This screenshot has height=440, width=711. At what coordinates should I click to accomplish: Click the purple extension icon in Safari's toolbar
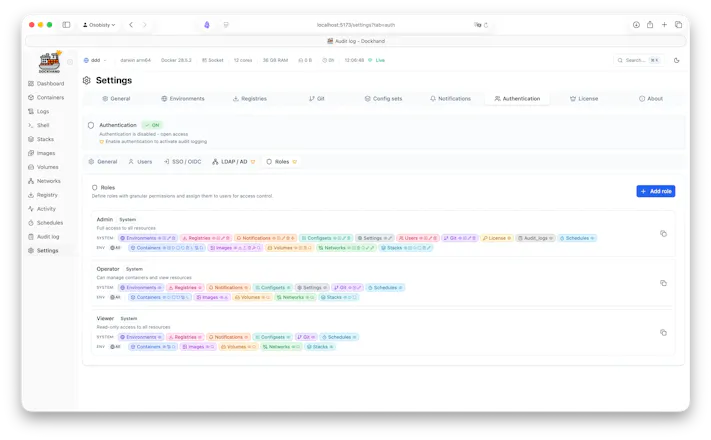coord(207,25)
